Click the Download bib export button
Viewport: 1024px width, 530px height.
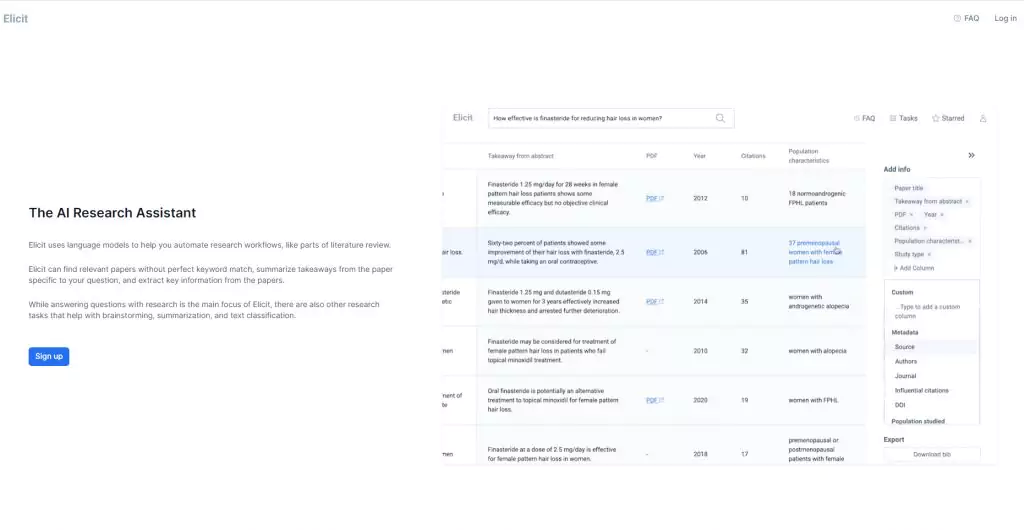(x=932, y=454)
